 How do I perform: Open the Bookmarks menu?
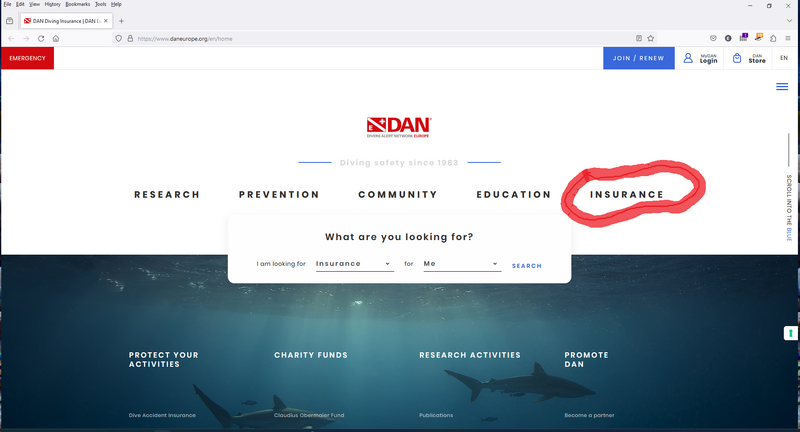(x=77, y=4)
